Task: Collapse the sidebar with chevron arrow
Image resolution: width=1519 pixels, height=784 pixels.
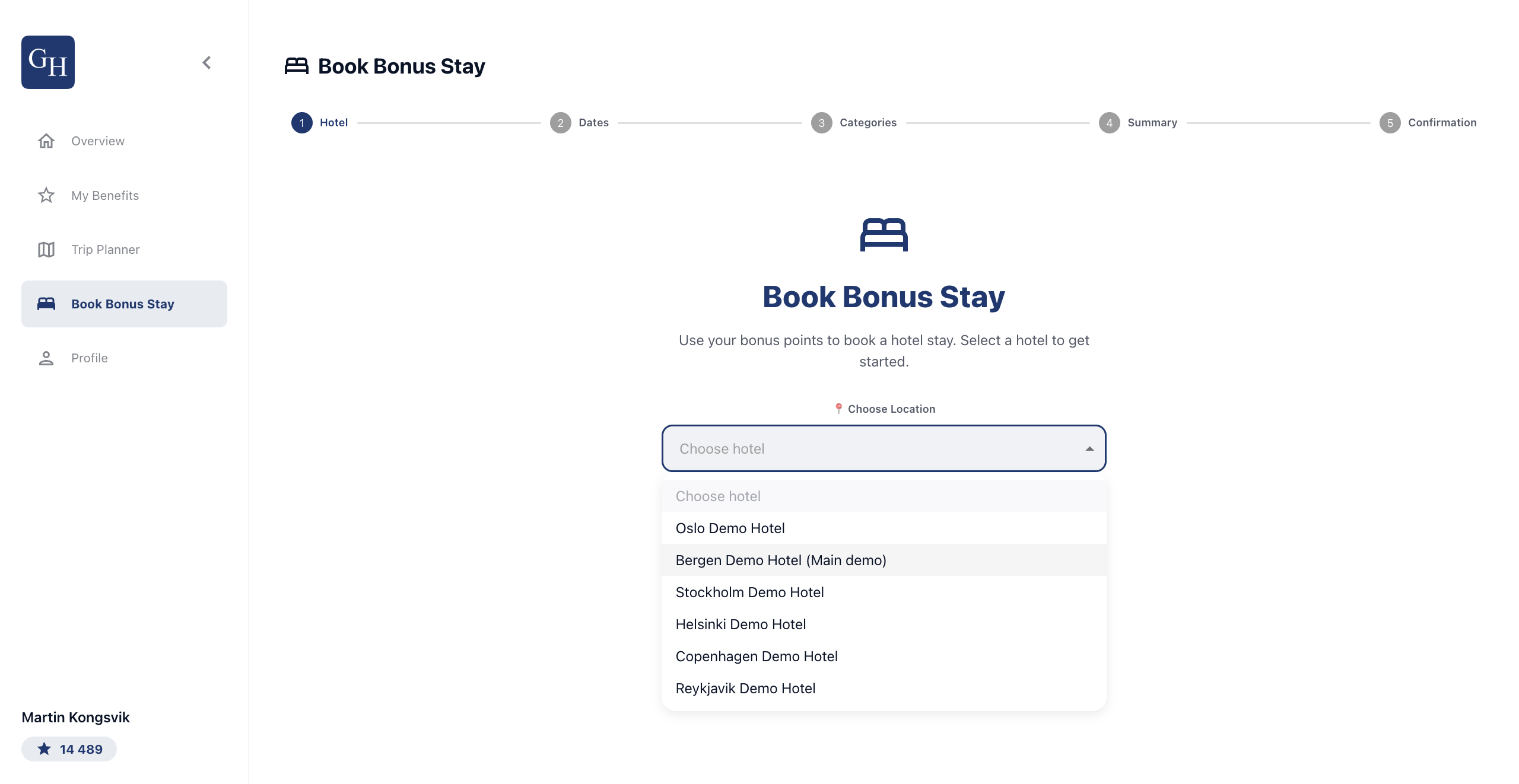Action: [x=206, y=62]
